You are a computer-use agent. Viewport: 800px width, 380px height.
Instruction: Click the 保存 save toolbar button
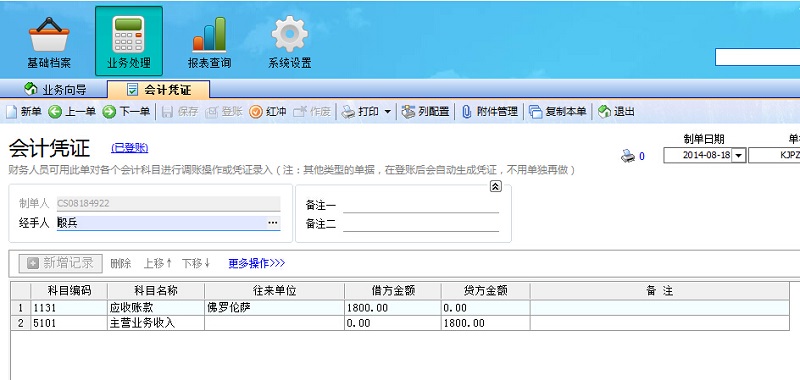[x=180, y=112]
